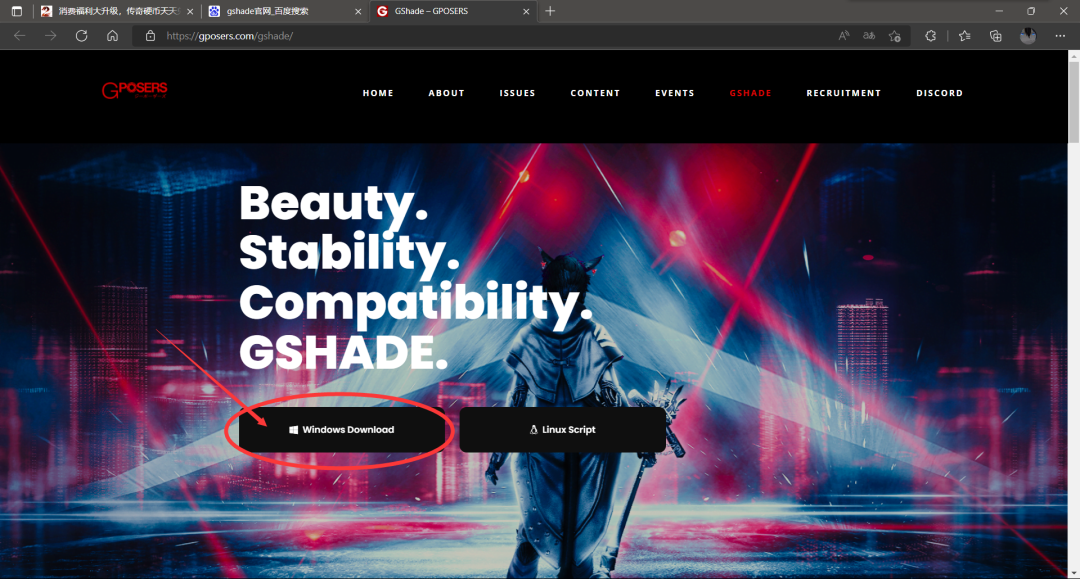Open the EVENTS page

(674, 93)
